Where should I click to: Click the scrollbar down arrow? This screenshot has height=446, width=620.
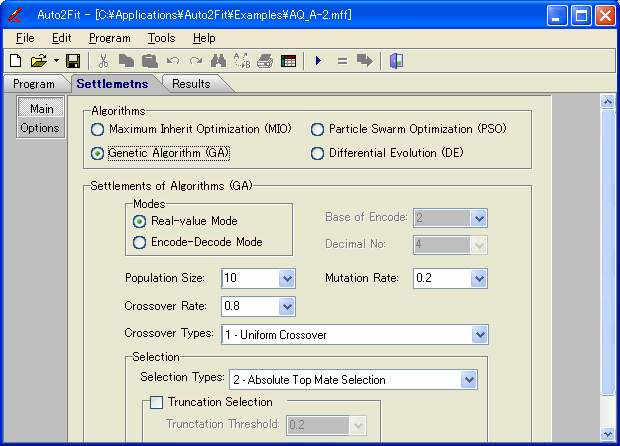(x=607, y=434)
